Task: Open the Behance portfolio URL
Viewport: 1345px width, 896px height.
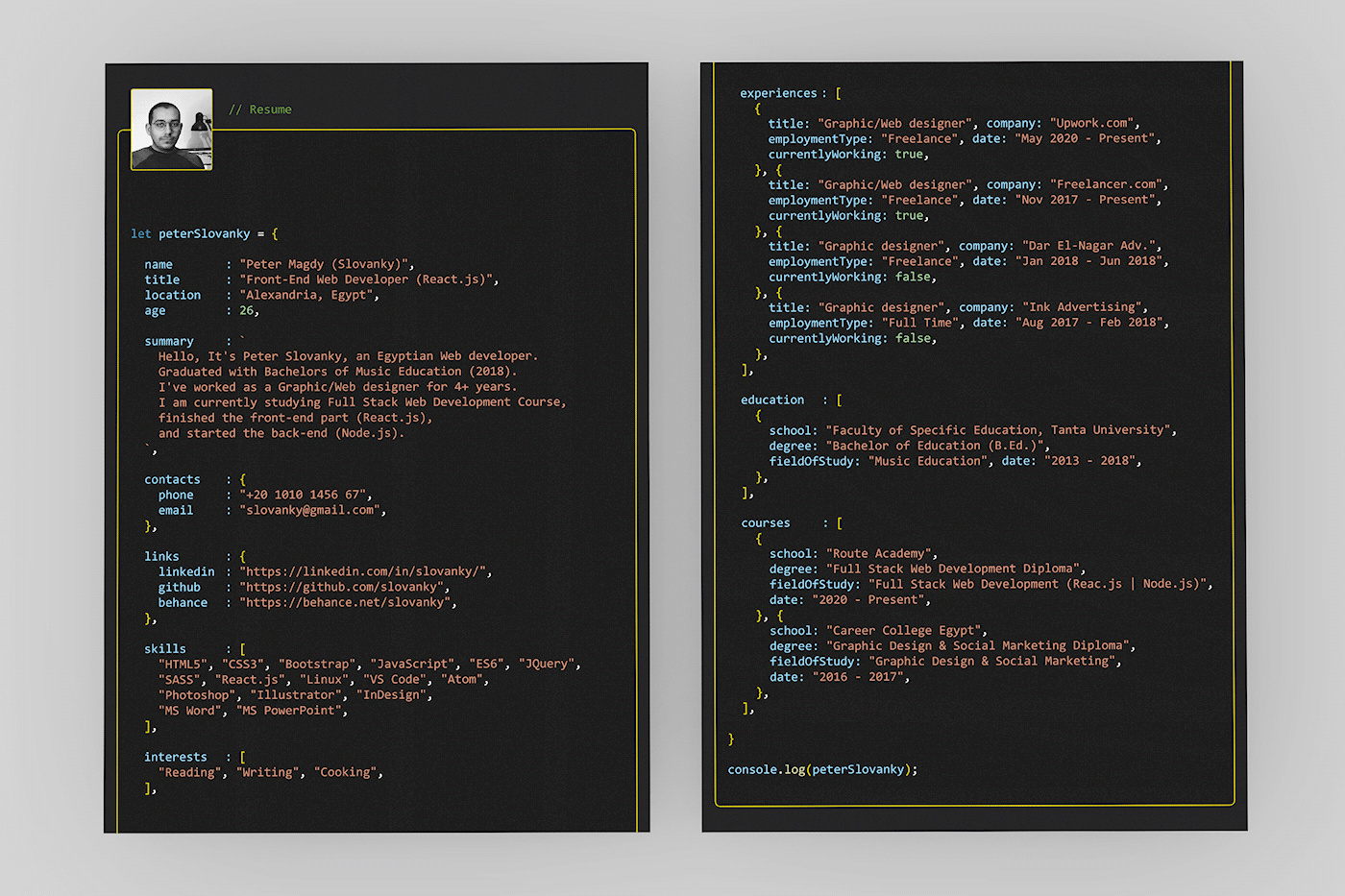Action: coord(346,602)
